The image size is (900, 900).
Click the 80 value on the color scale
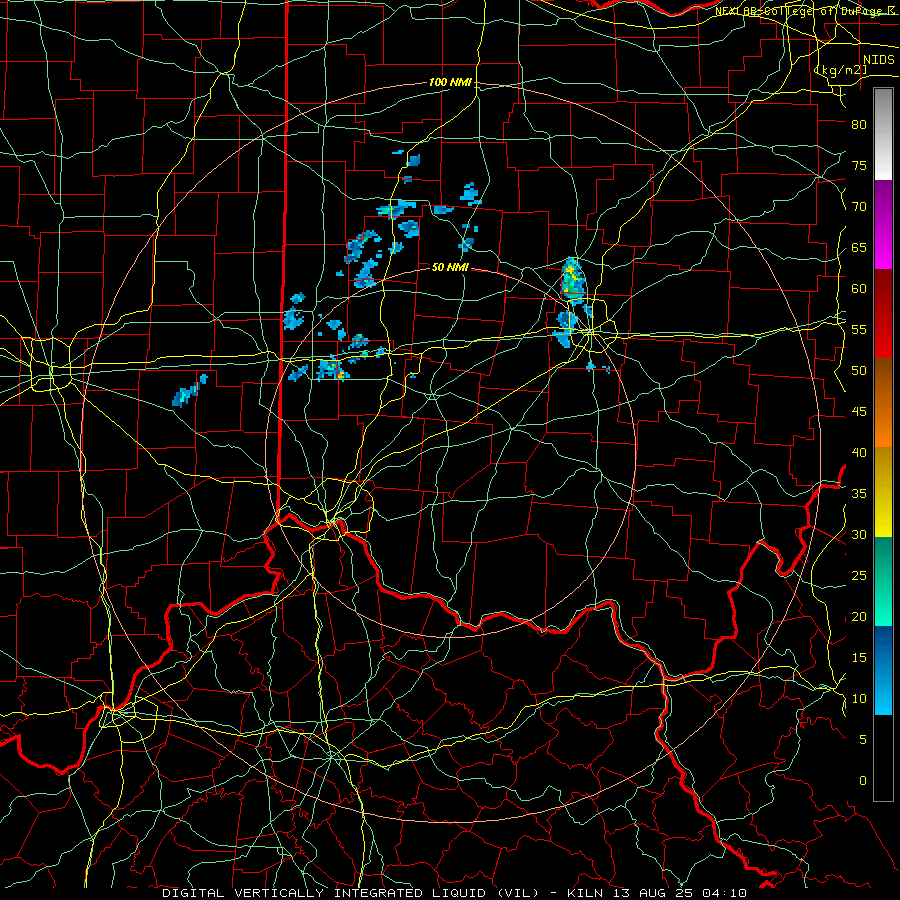[859, 125]
